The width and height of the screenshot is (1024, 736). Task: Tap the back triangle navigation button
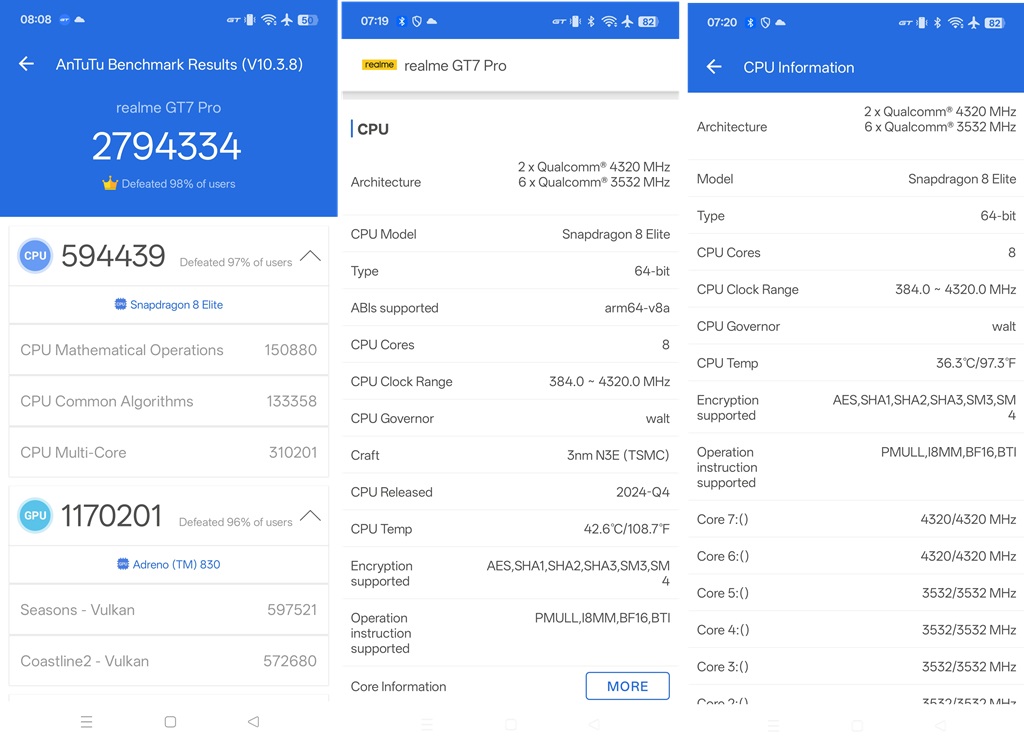pyautogui.click(x=254, y=722)
